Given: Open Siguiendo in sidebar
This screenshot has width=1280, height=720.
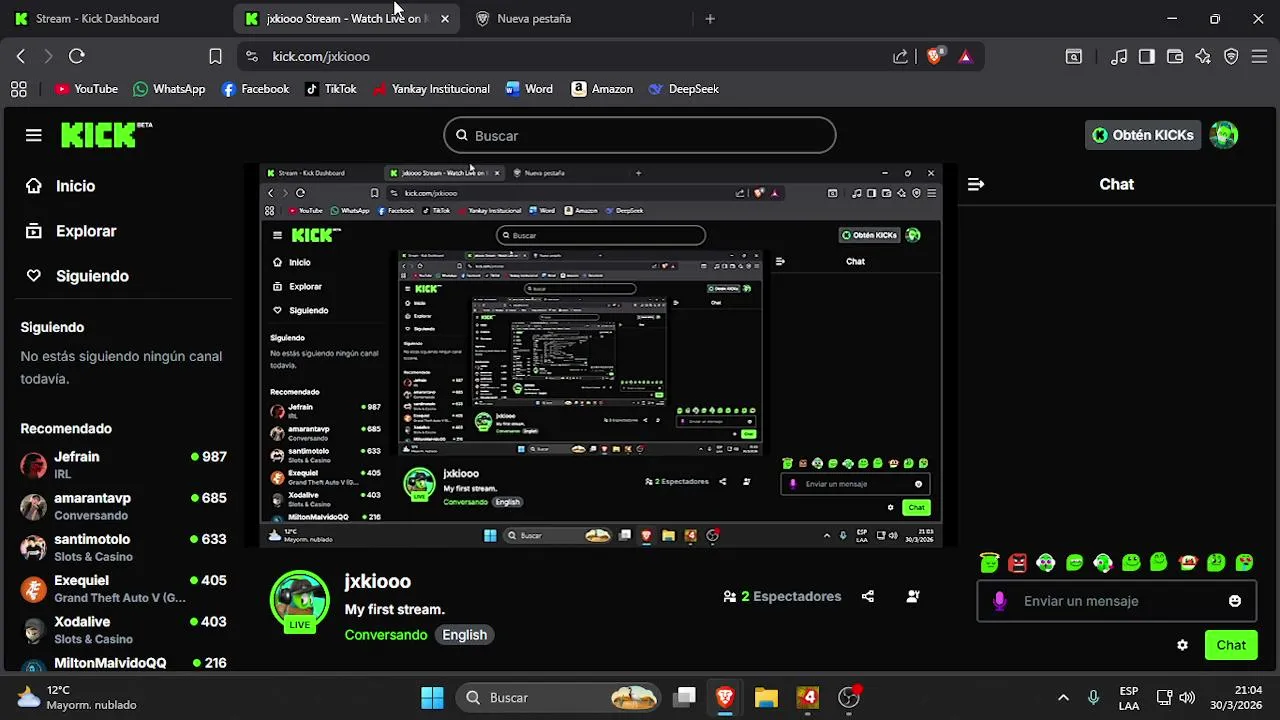Looking at the screenshot, I should 79,276.
